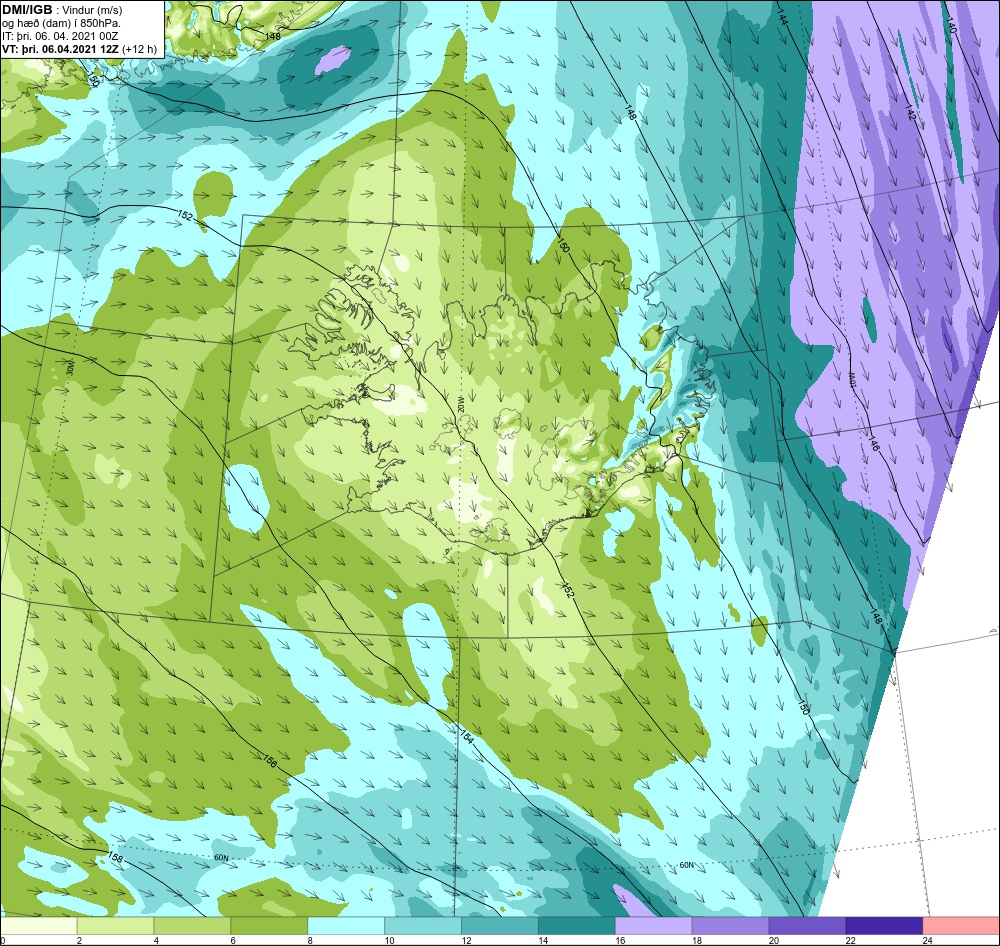The width and height of the screenshot is (1000, 946).
Task: Choose the 6–8 m/s dark green legend swatch
Action: coord(269,926)
